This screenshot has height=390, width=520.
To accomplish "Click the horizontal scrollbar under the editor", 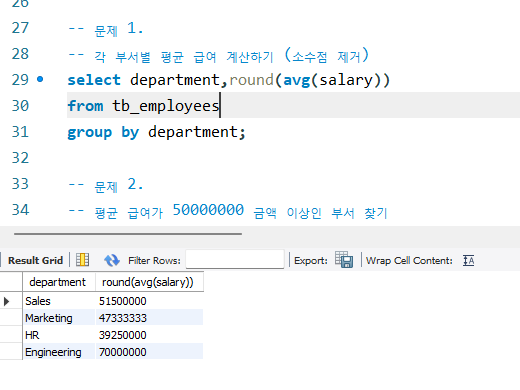I will [128, 234].
